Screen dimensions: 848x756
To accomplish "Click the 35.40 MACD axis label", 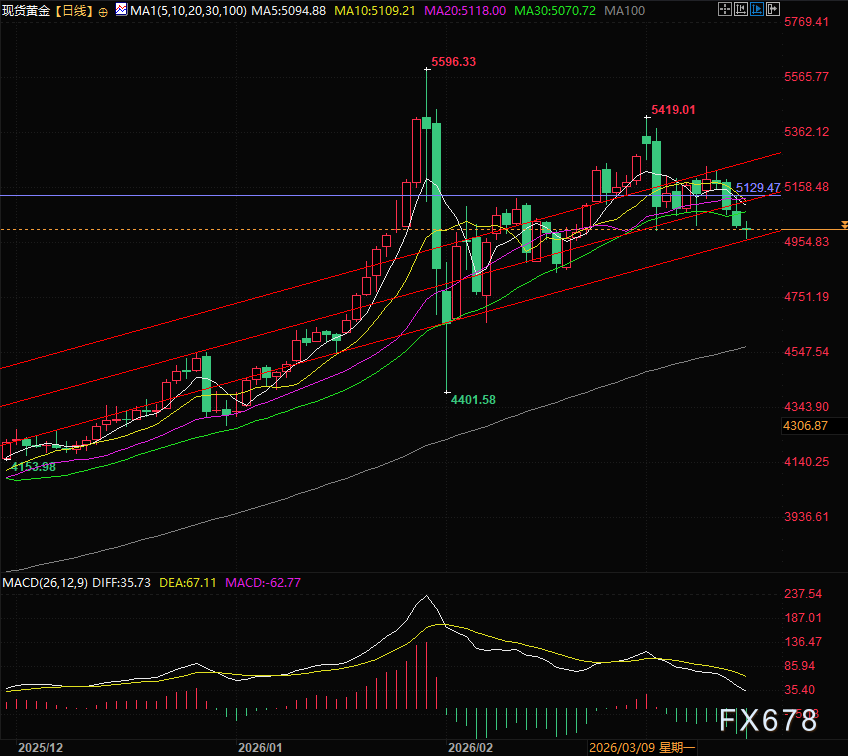I will pyautogui.click(x=799, y=689).
